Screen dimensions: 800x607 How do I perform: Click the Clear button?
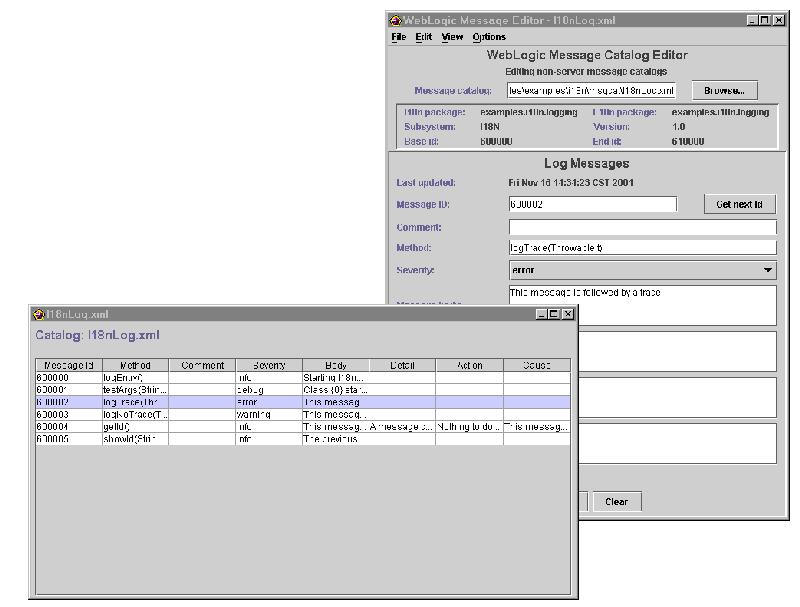(x=617, y=501)
